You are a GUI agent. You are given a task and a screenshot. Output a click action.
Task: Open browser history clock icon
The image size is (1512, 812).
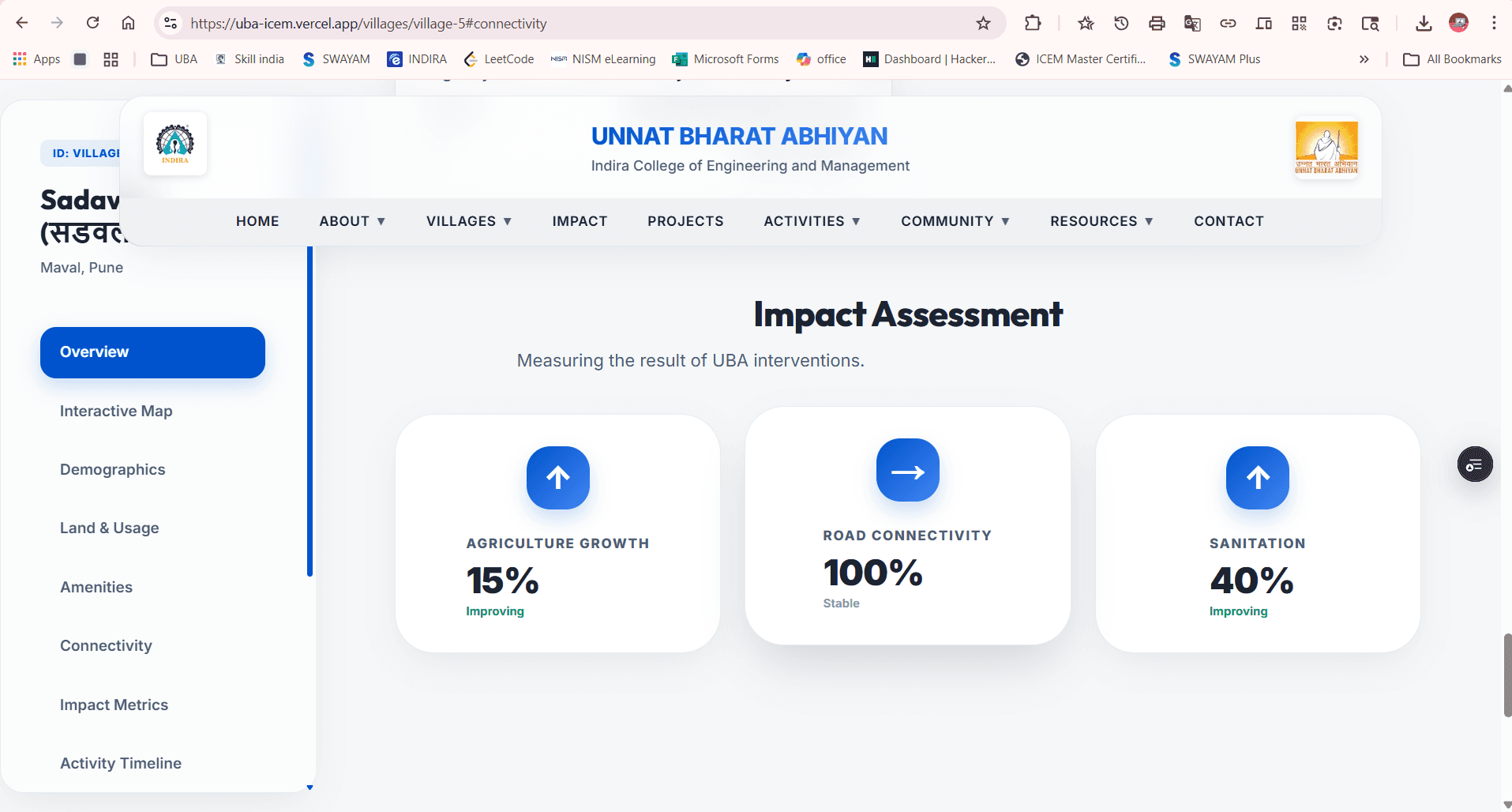[1121, 23]
